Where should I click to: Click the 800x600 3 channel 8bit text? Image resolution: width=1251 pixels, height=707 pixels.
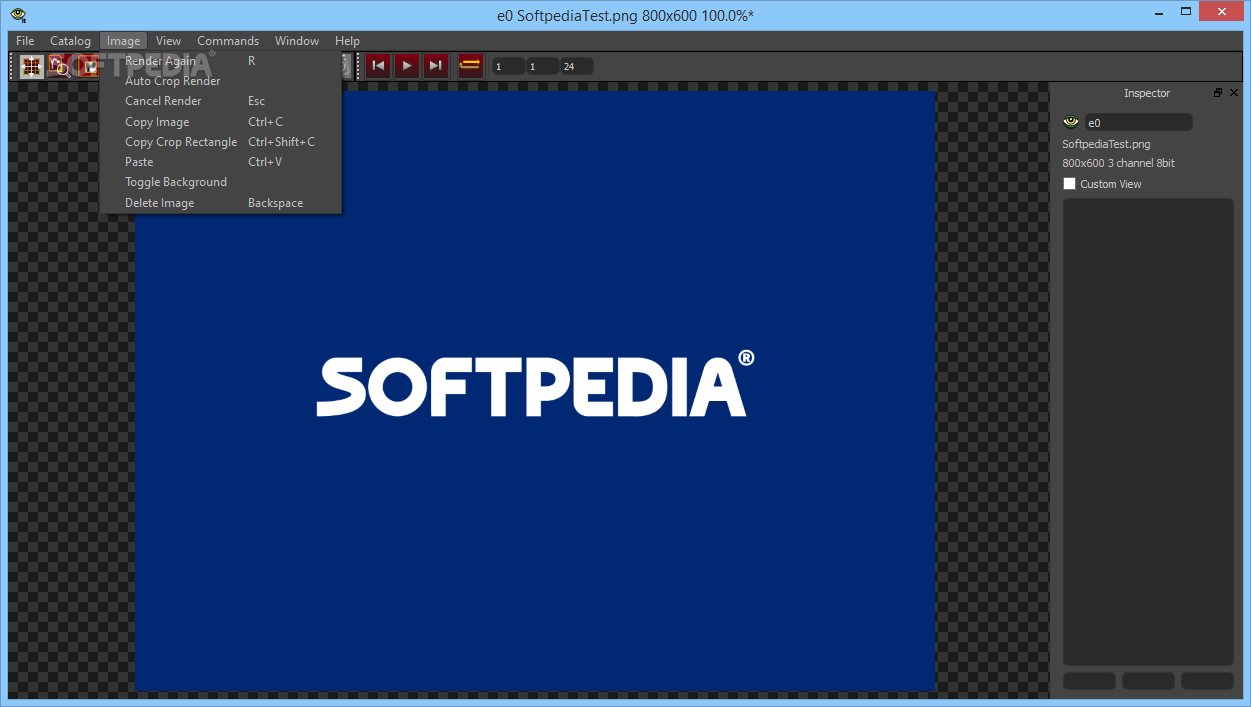(1118, 163)
